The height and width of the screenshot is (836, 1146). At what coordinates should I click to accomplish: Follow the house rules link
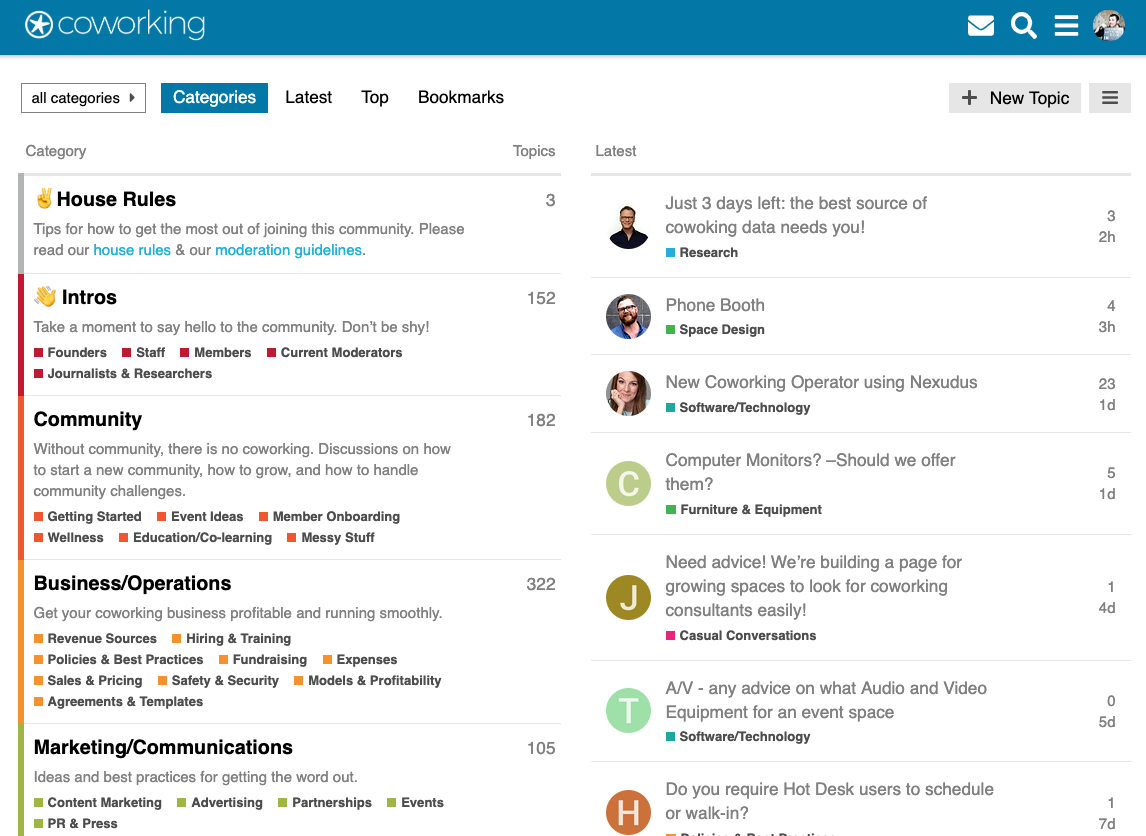[x=132, y=250]
